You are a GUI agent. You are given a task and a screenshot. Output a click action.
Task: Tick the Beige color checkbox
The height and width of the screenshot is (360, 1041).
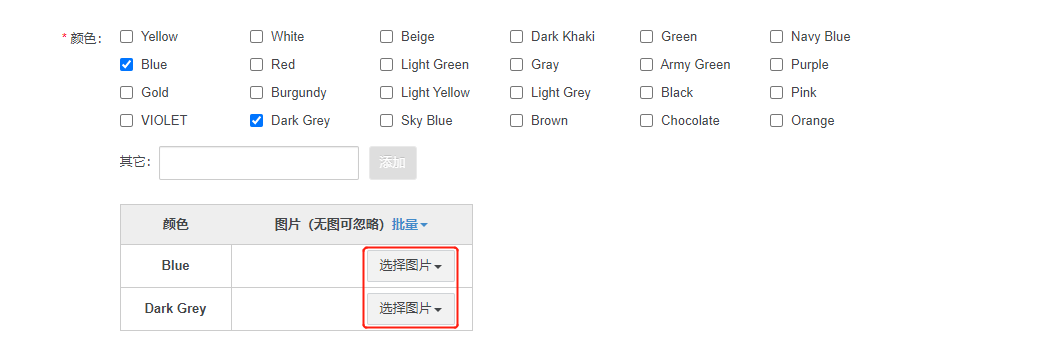coord(386,37)
